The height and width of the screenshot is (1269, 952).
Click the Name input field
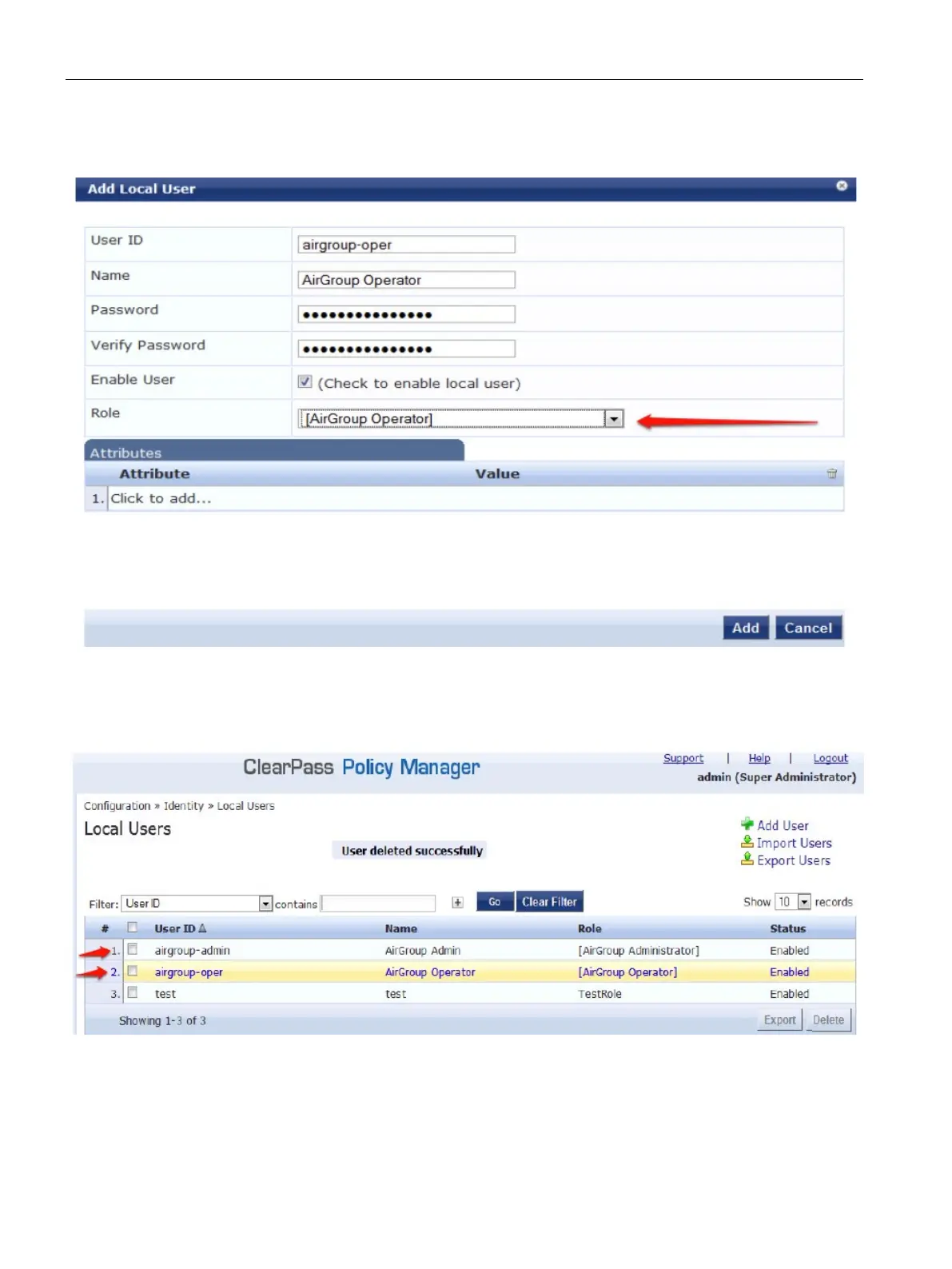(x=406, y=280)
